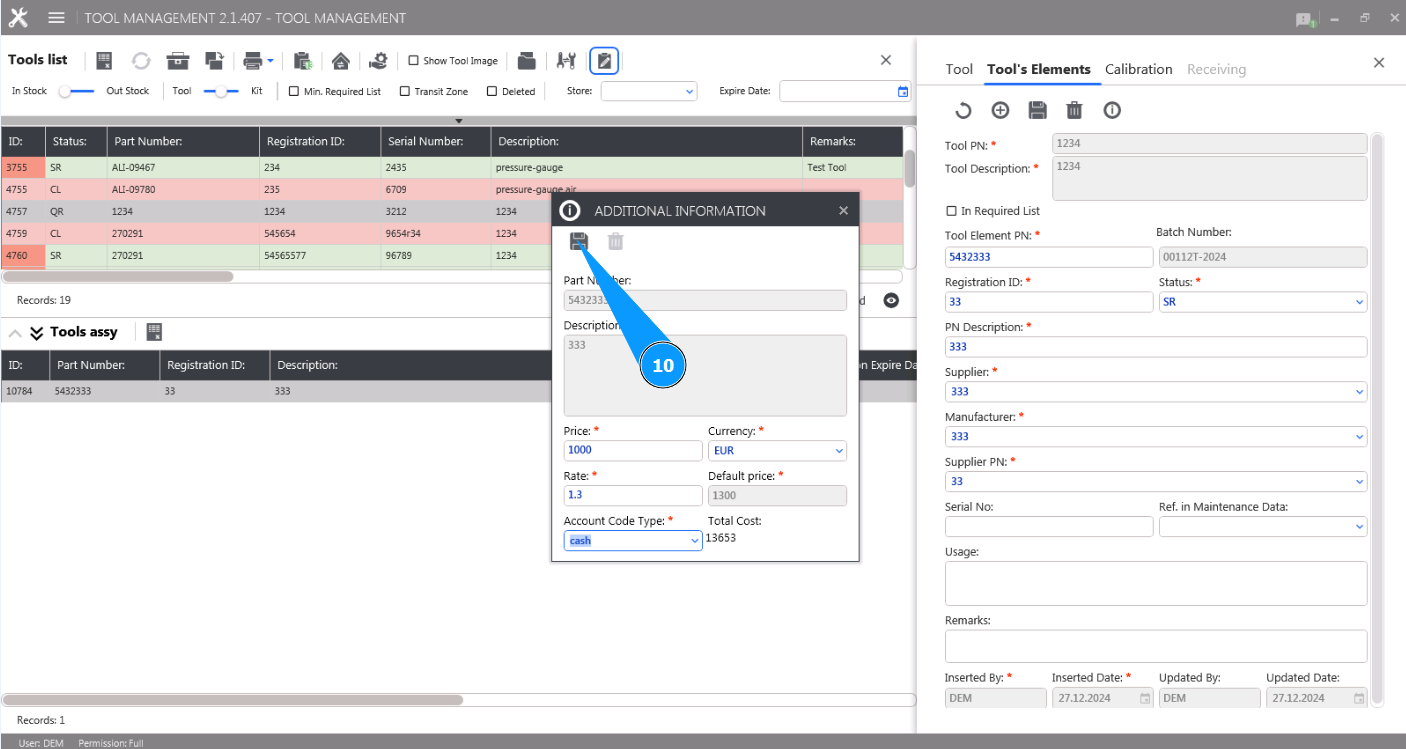Open the print options dropdown arrow
This screenshot has width=1406, height=749.
click(270, 61)
